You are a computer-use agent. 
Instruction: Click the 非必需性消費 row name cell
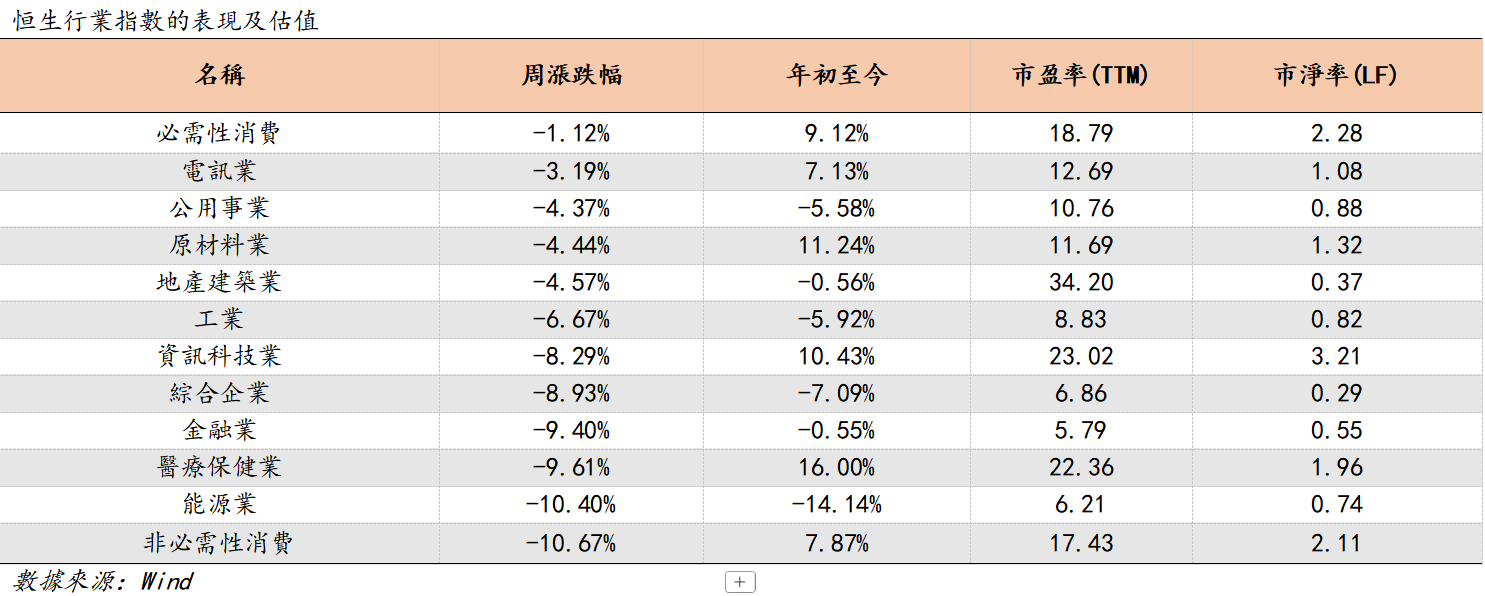[220, 543]
